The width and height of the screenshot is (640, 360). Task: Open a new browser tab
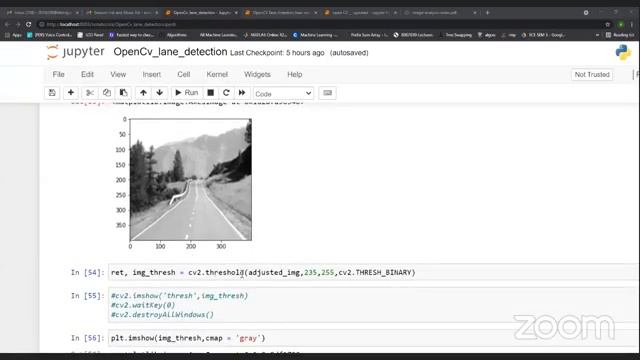(x=487, y=13)
